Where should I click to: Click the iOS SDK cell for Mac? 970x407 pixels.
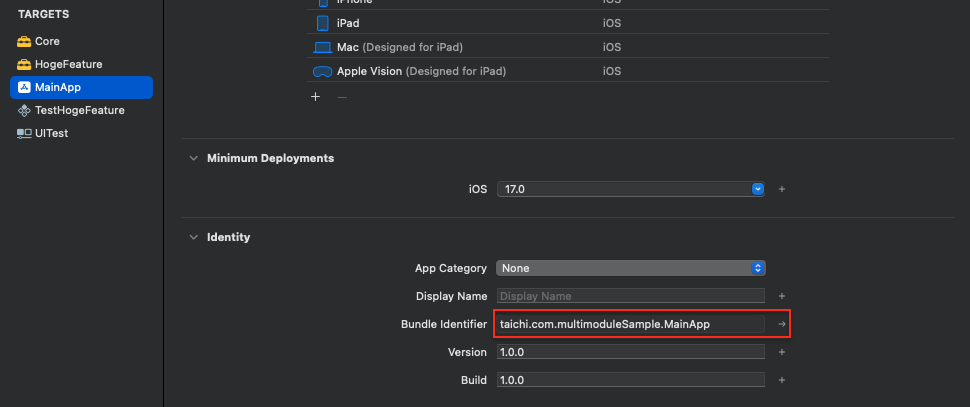(612, 47)
